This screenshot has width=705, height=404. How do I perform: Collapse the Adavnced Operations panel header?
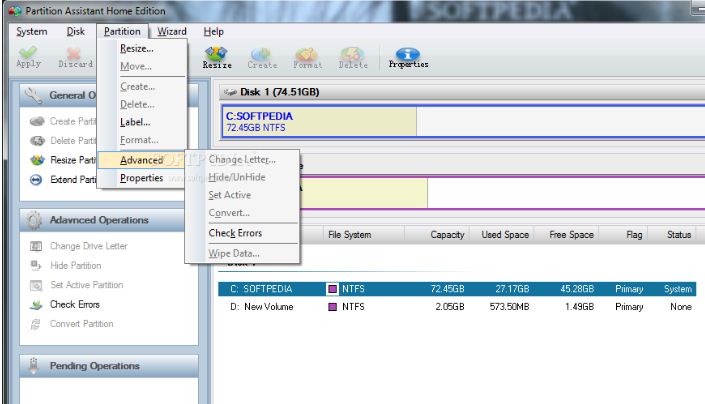click(109, 220)
